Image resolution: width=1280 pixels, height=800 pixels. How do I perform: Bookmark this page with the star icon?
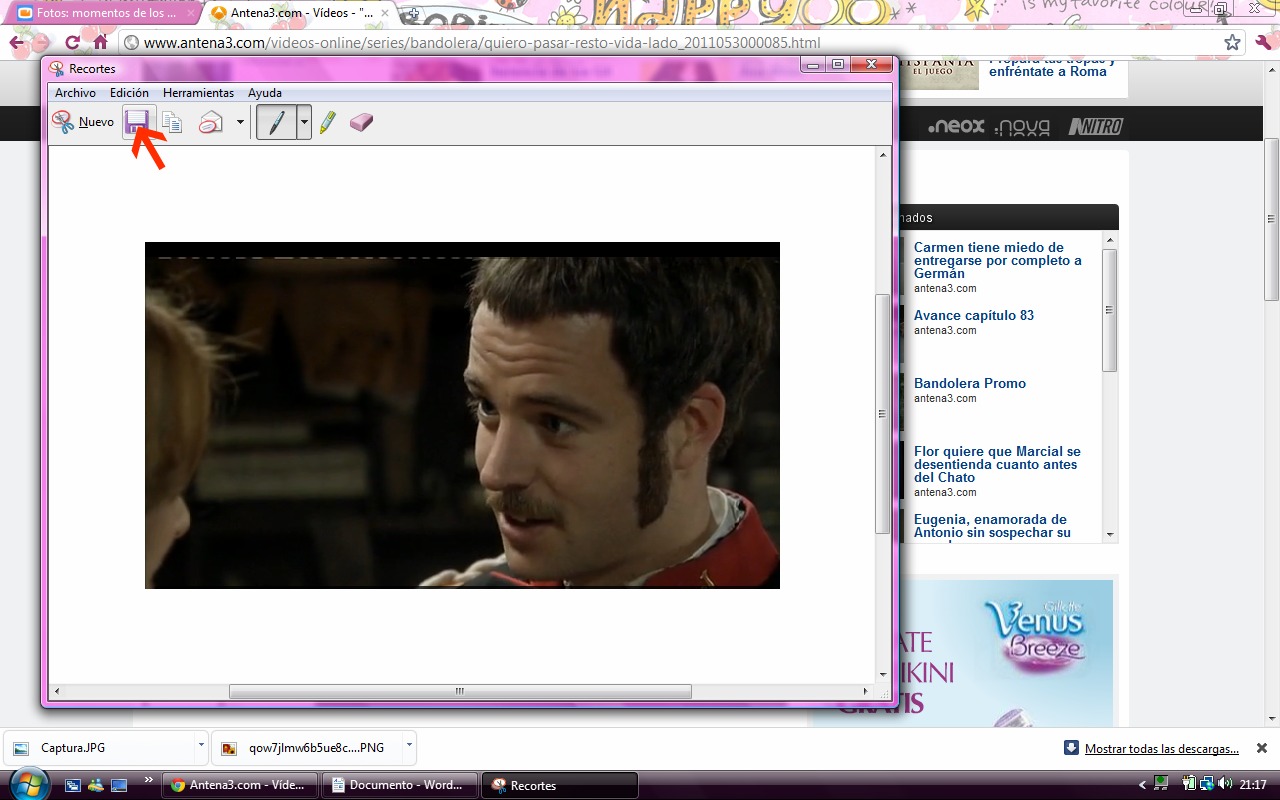1232,43
